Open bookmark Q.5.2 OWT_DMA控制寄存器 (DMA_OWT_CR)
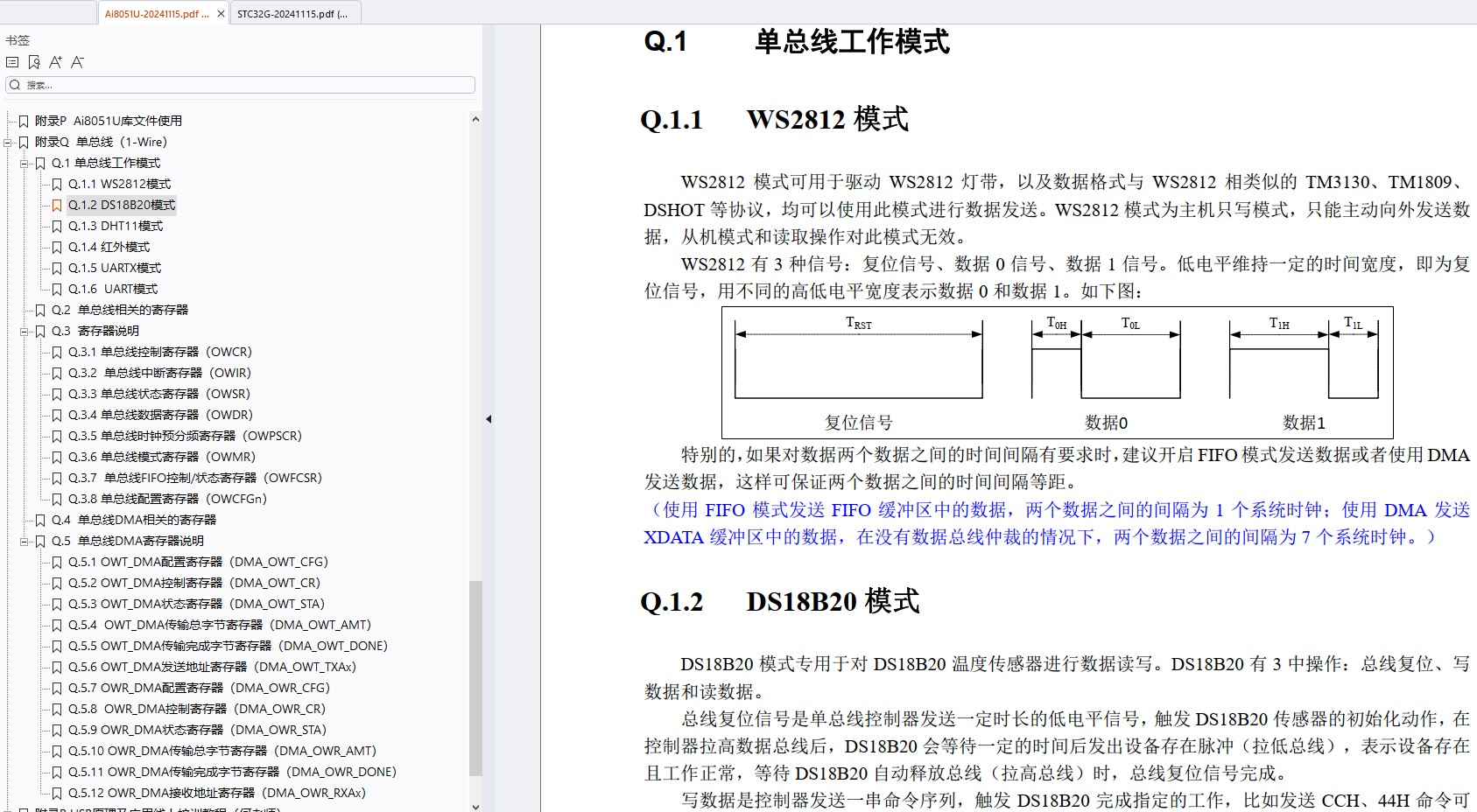Image resolution: width=1477 pixels, height=812 pixels. pos(194,583)
